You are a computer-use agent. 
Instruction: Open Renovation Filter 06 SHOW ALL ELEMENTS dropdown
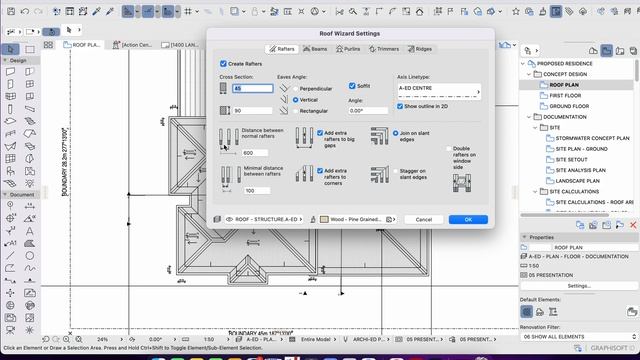pyautogui.click(x=579, y=337)
